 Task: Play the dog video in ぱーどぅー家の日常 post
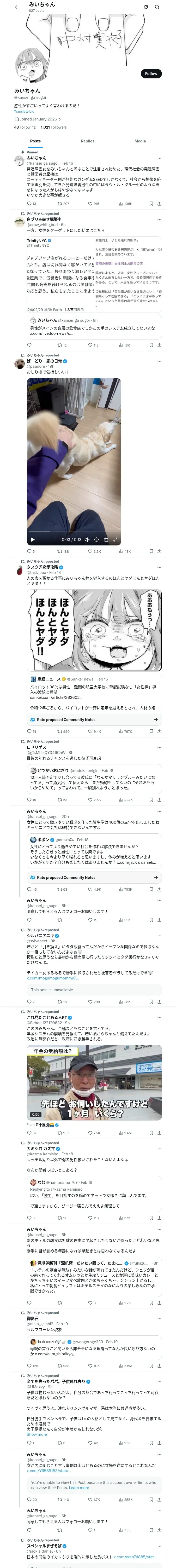coord(33,539)
